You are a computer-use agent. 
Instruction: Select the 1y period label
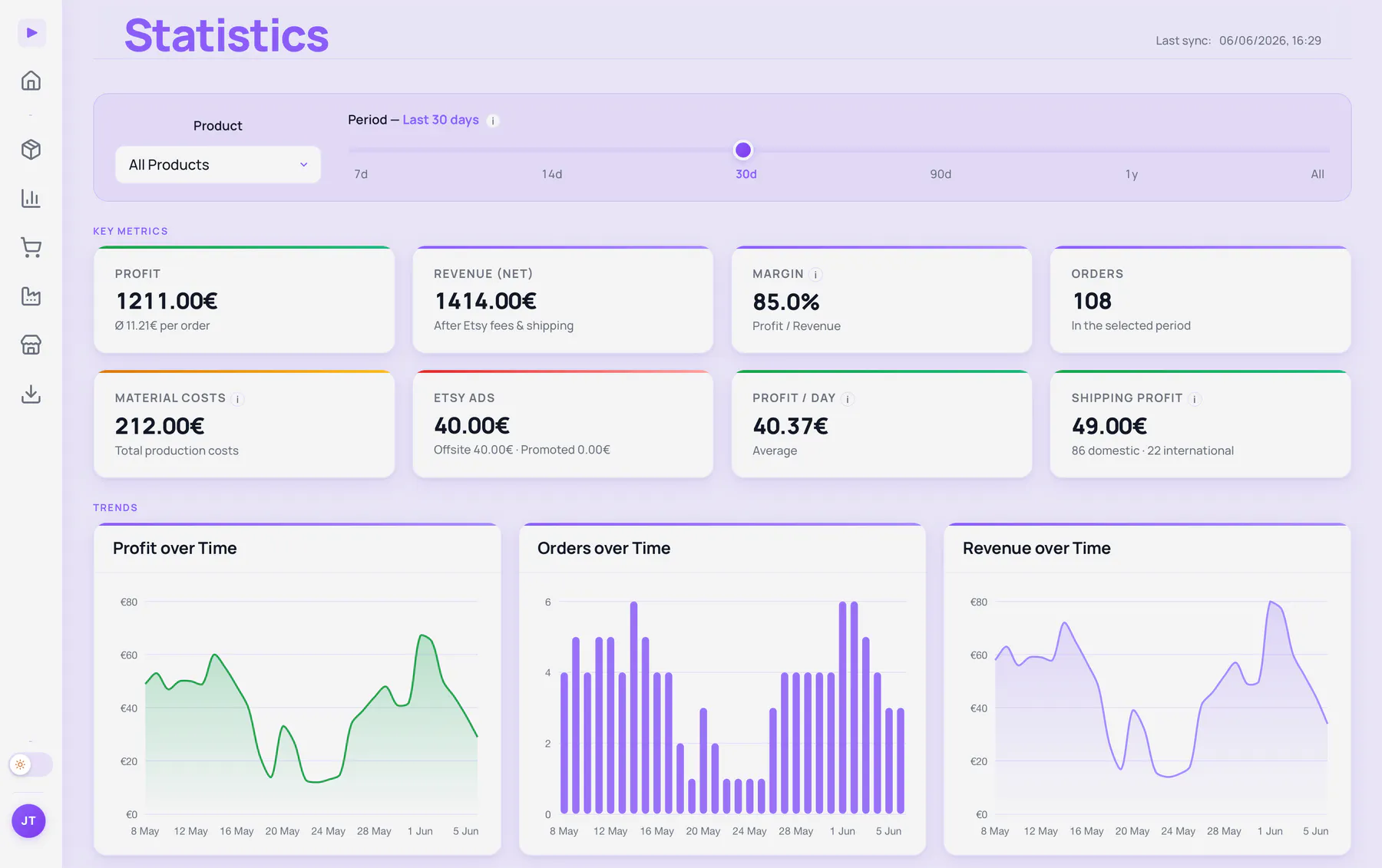[x=1132, y=174]
